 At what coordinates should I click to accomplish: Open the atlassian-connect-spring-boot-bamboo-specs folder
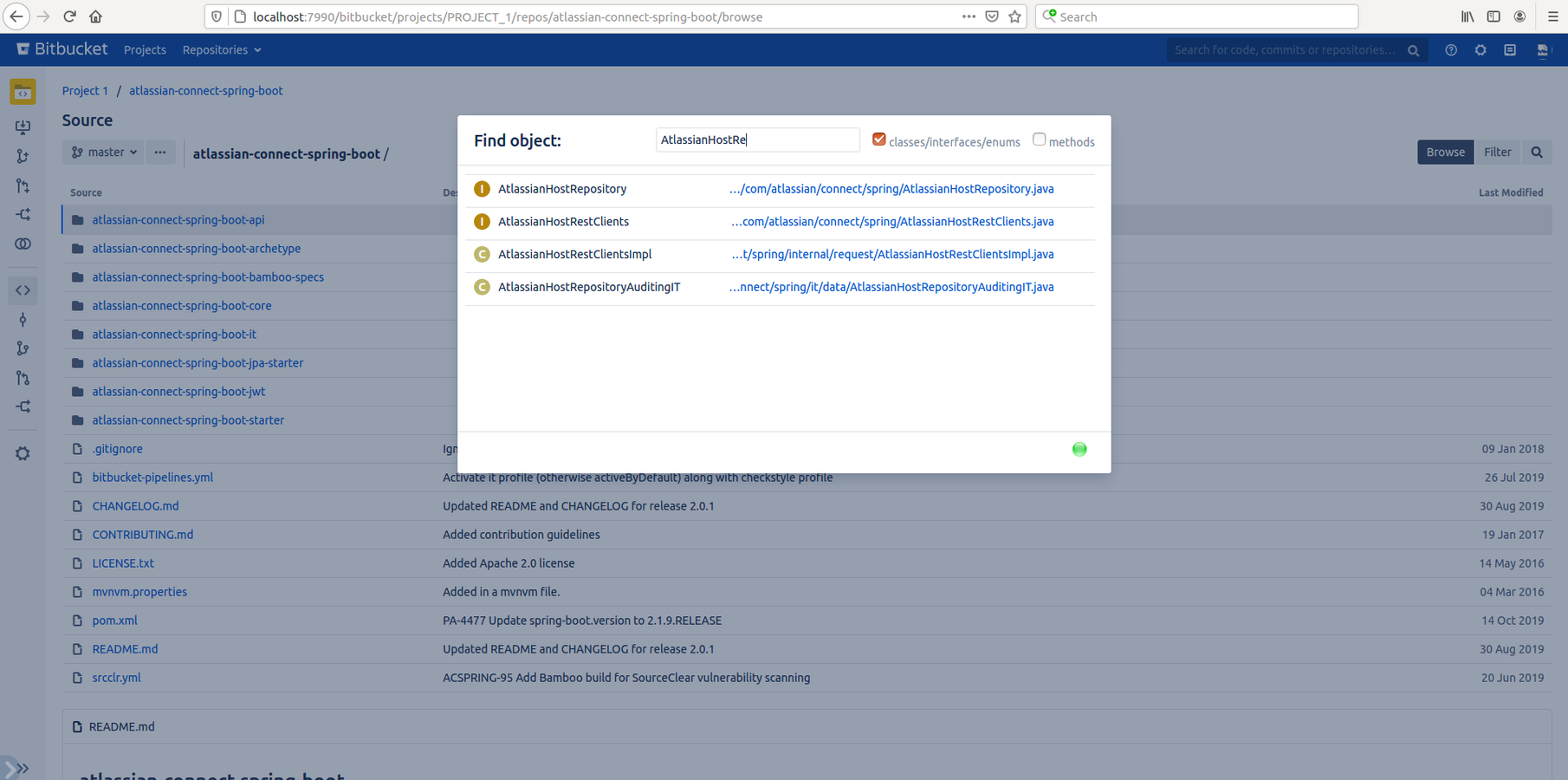point(208,277)
